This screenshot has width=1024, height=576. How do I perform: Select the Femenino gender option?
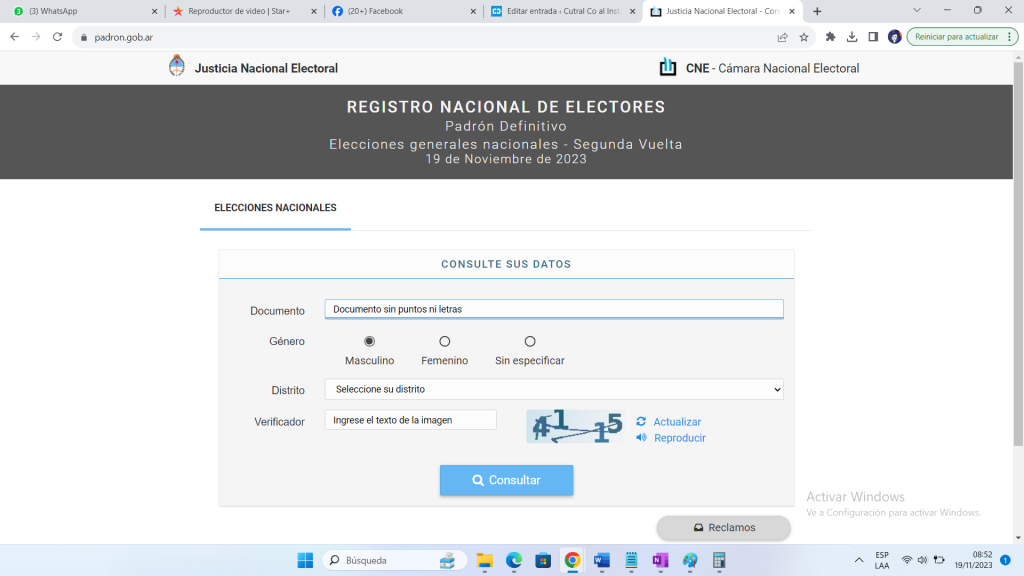(x=445, y=342)
